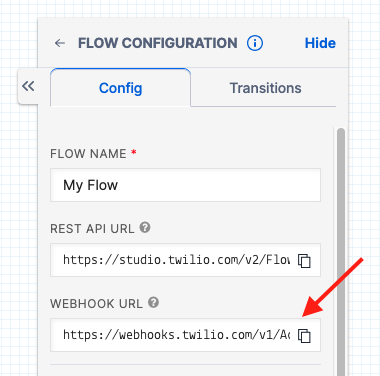This screenshot has width=380, height=376.
Task: Open the Flow Configuration info icon
Action: 255,43
